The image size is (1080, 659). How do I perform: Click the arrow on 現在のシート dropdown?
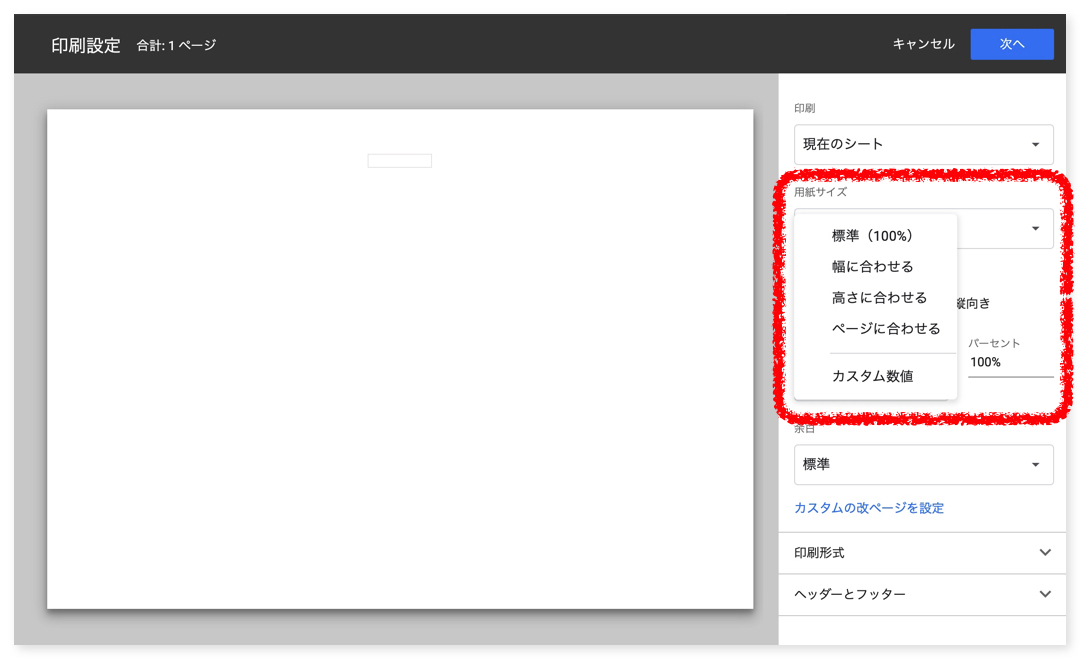(x=1035, y=145)
